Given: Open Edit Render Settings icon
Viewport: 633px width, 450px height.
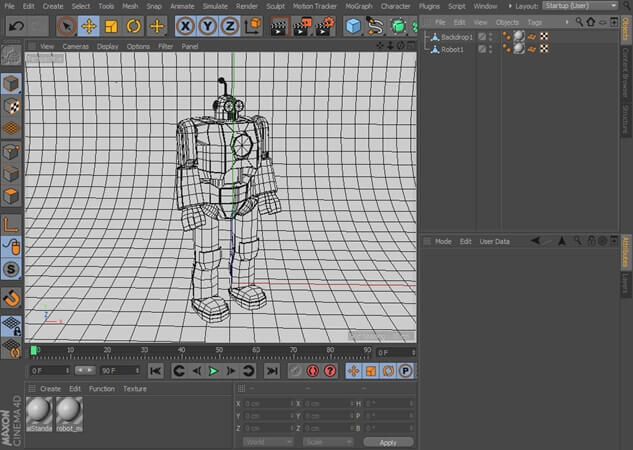Looking at the screenshot, I should [x=325, y=26].
